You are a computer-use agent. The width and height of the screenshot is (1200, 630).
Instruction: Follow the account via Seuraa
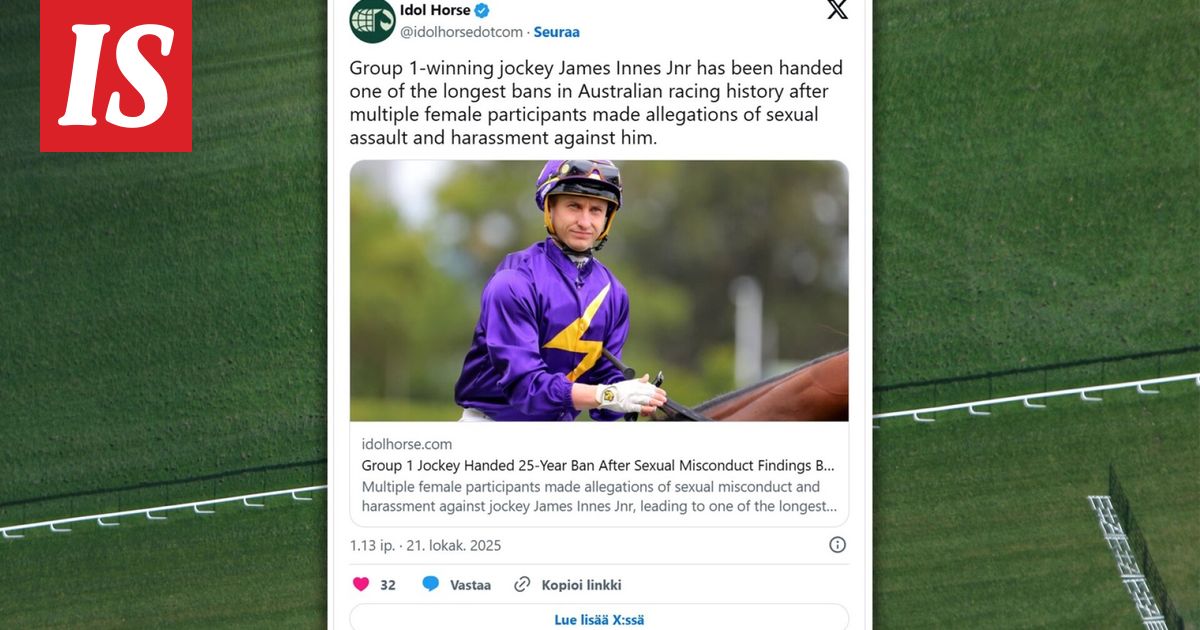point(557,32)
